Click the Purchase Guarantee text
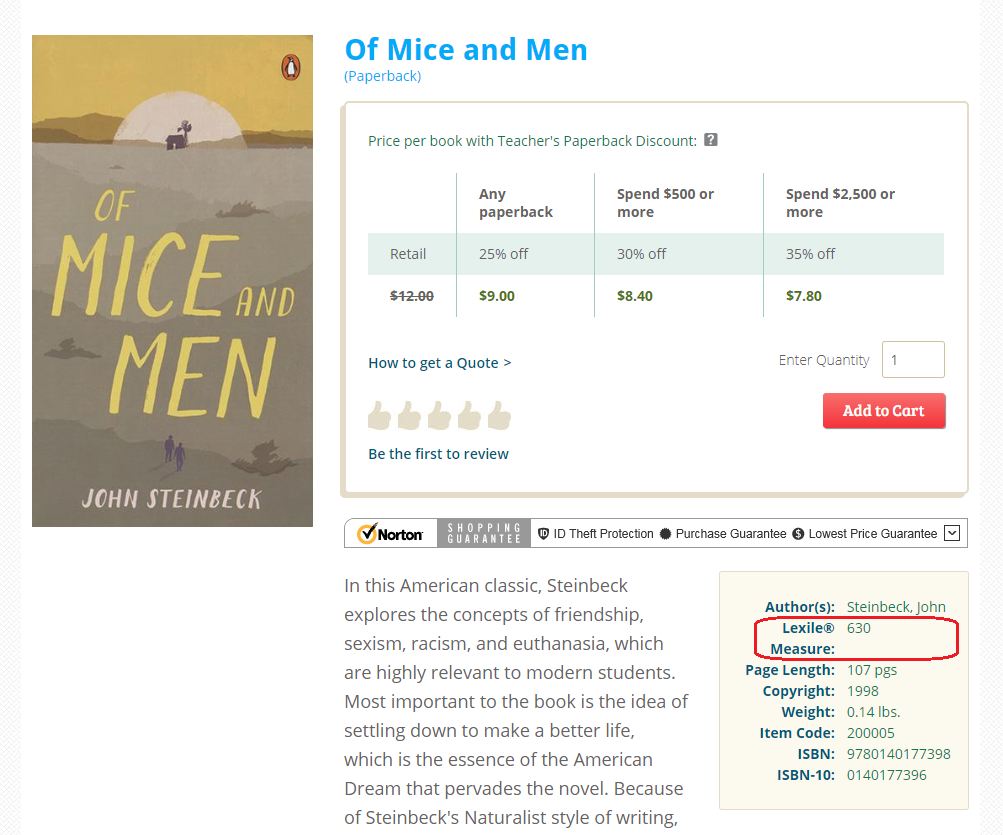The height and width of the screenshot is (835, 1003). [x=731, y=534]
